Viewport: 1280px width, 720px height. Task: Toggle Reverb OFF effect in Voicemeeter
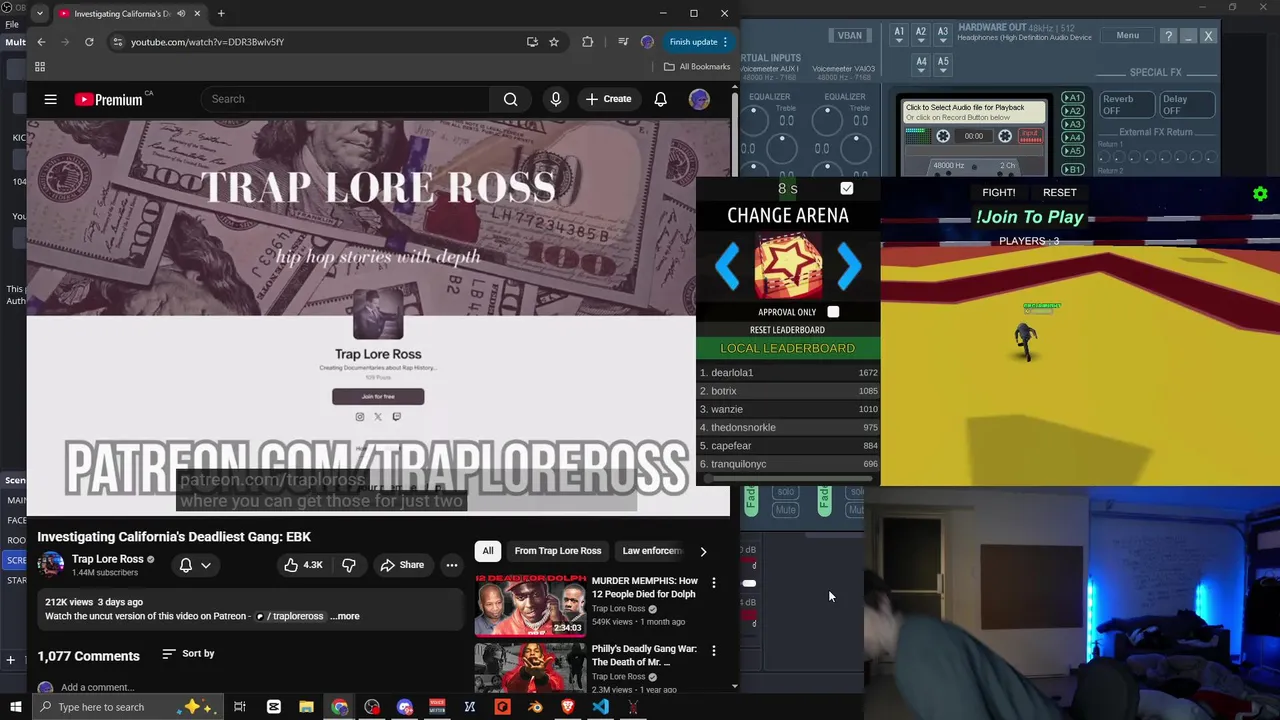[1126, 105]
